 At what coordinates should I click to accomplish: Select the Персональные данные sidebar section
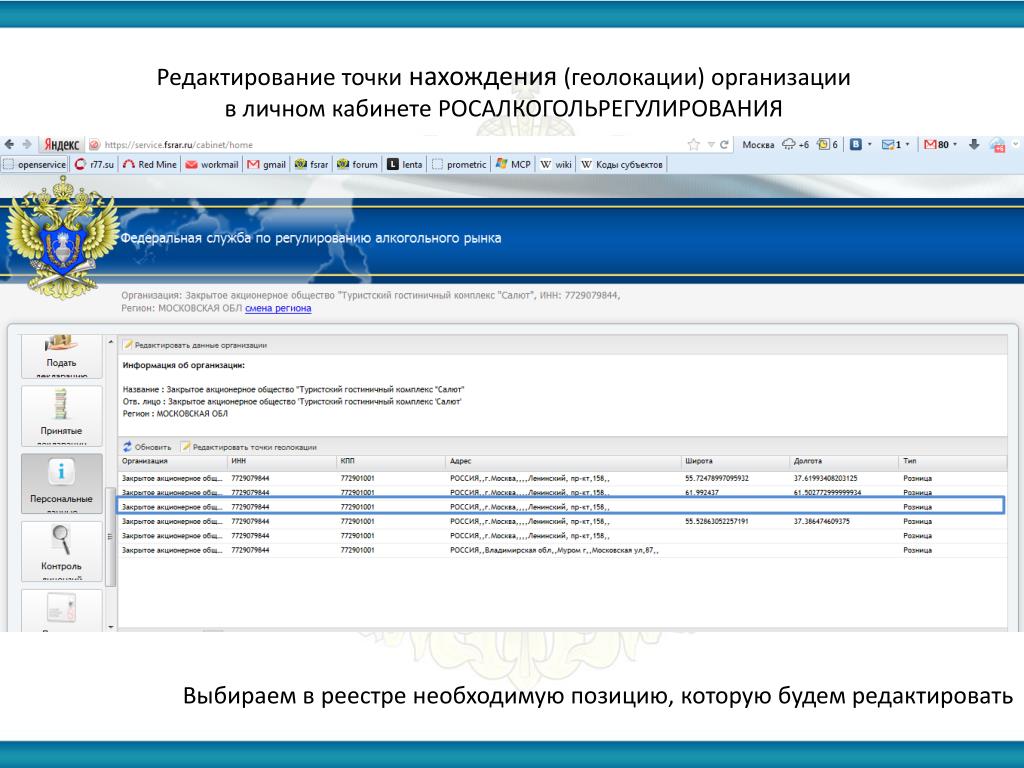(61, 484)
